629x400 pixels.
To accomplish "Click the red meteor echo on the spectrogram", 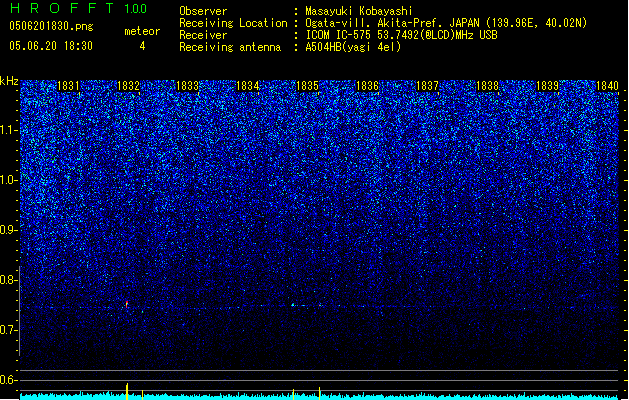I will [127, 304].
